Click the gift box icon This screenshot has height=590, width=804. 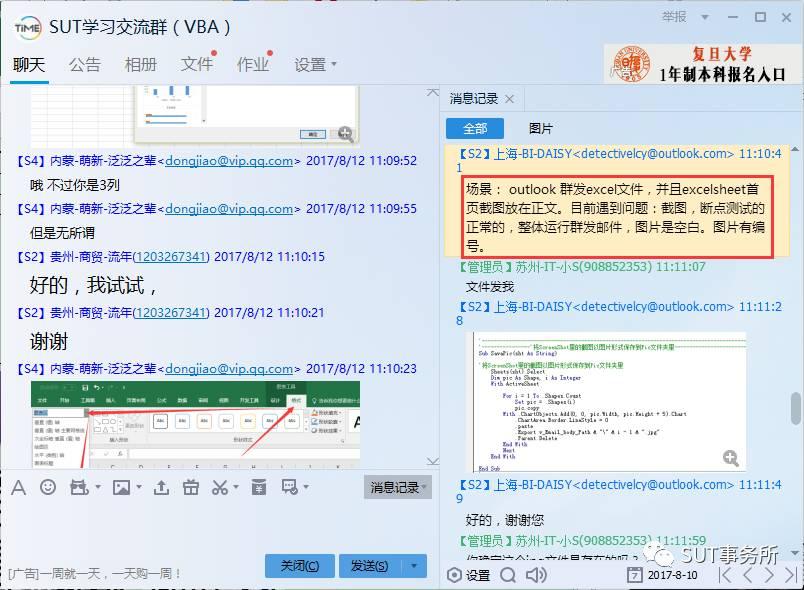pos(191,487)
